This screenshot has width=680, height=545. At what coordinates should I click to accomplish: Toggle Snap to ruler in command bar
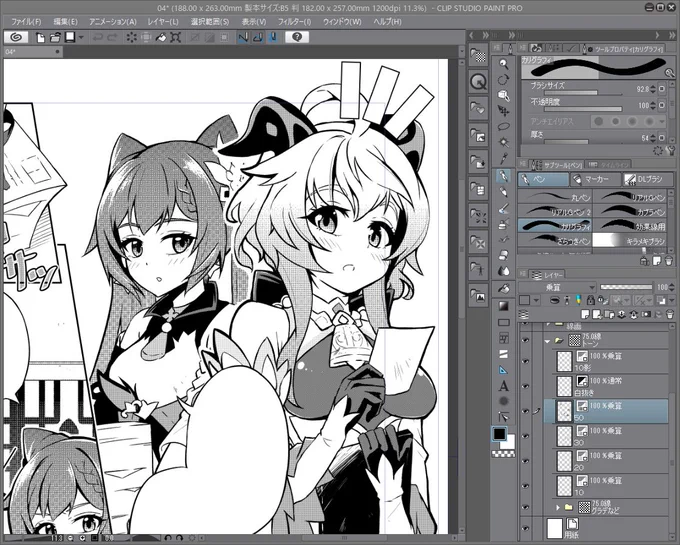(243, 38)
